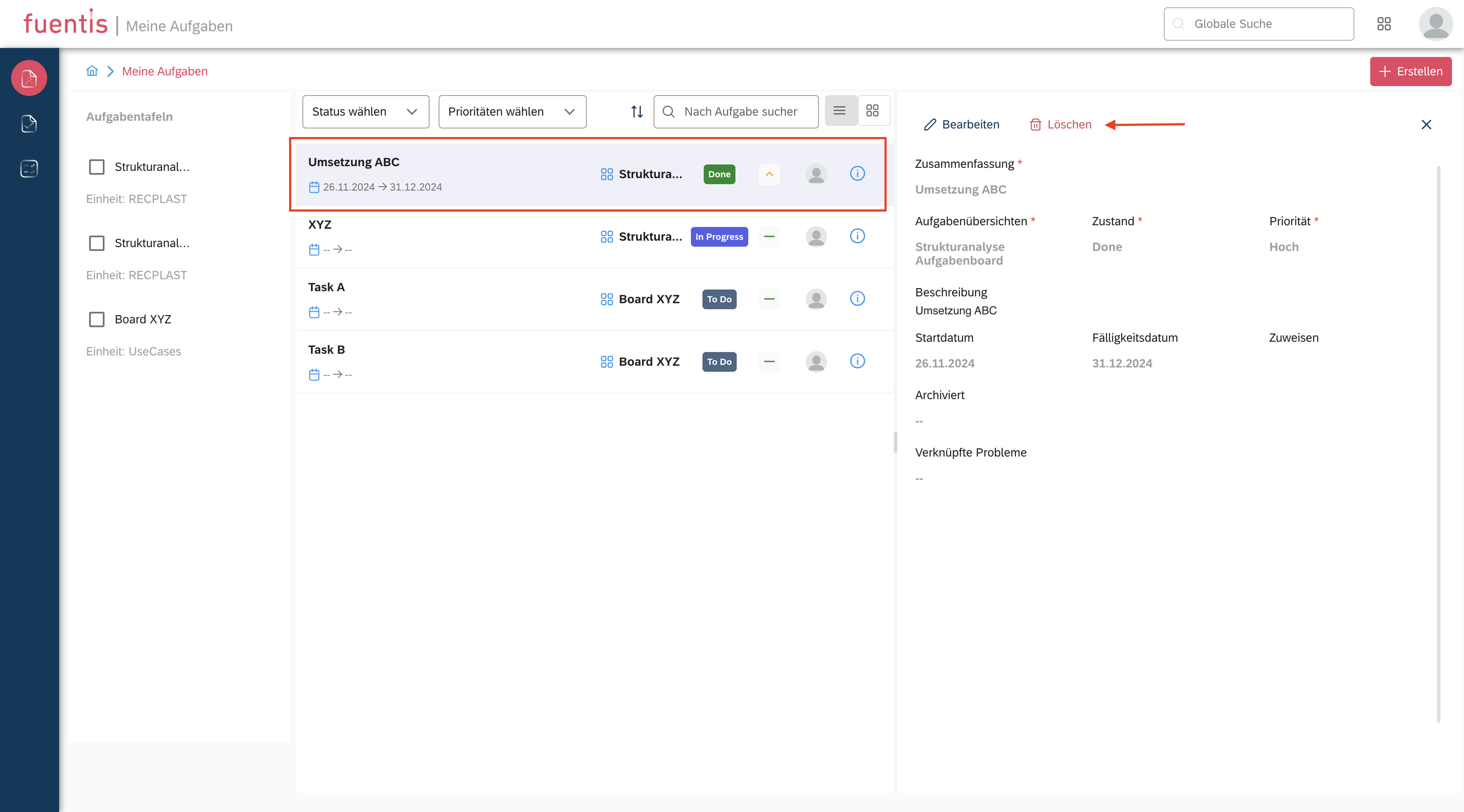Click the home breadcrumb icon

92,71
